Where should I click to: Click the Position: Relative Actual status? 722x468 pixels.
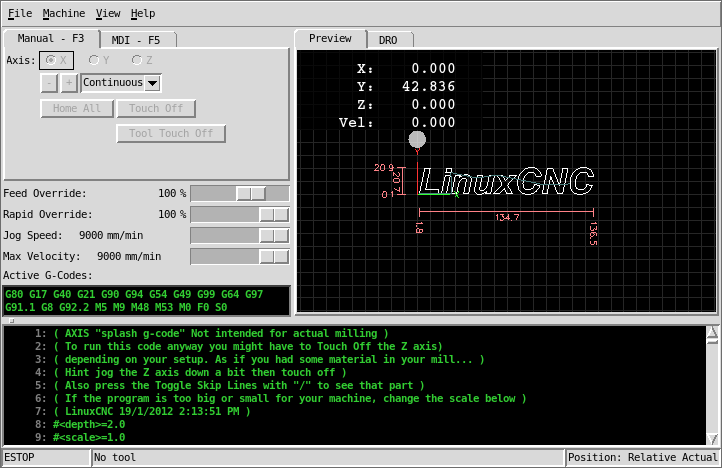(x=643, y=457)
